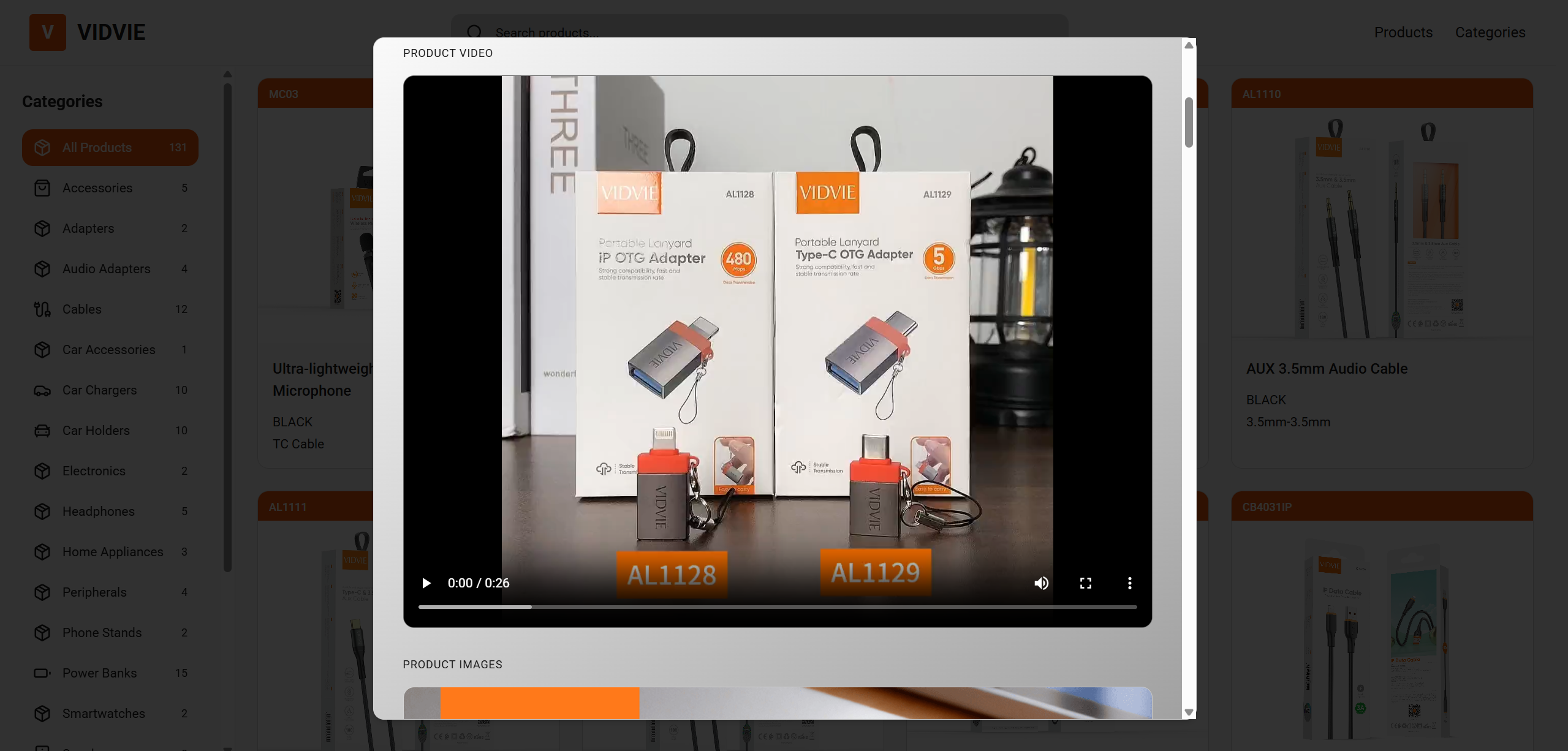Screen dimensions: 1568x751
Task: Click the PRODUCT VIDEO heading
Action: [448, 53]
